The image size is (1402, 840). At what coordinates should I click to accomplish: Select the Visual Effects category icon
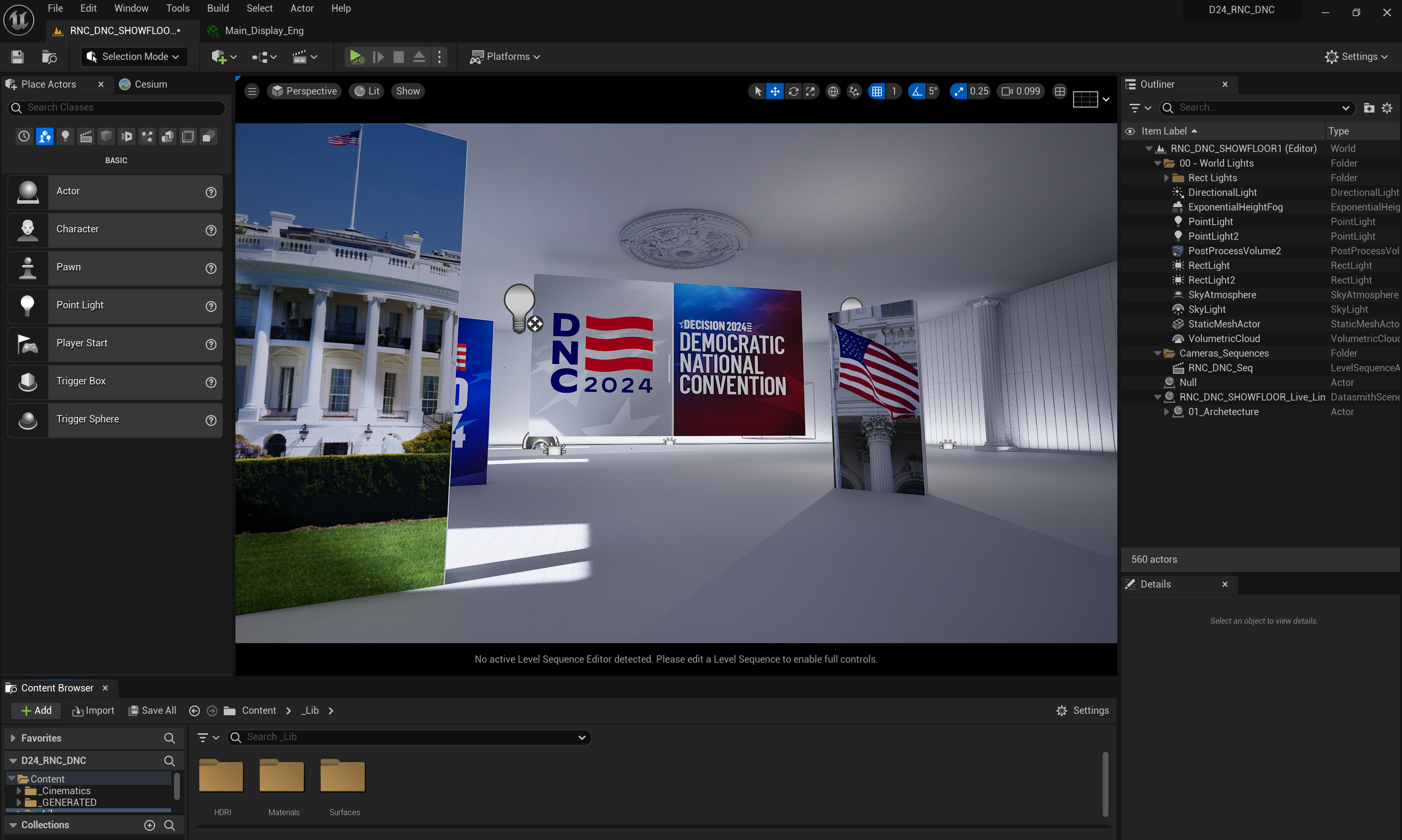[x=147, y=136]
